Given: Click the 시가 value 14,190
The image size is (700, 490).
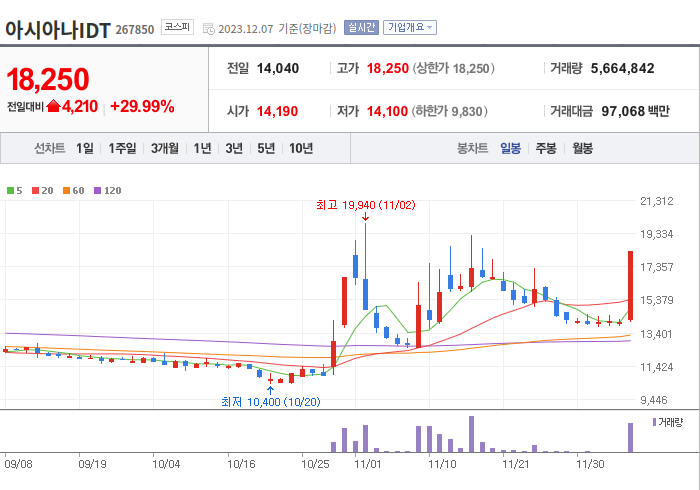Looking at the screenshot, I should (x=277, y=111).
